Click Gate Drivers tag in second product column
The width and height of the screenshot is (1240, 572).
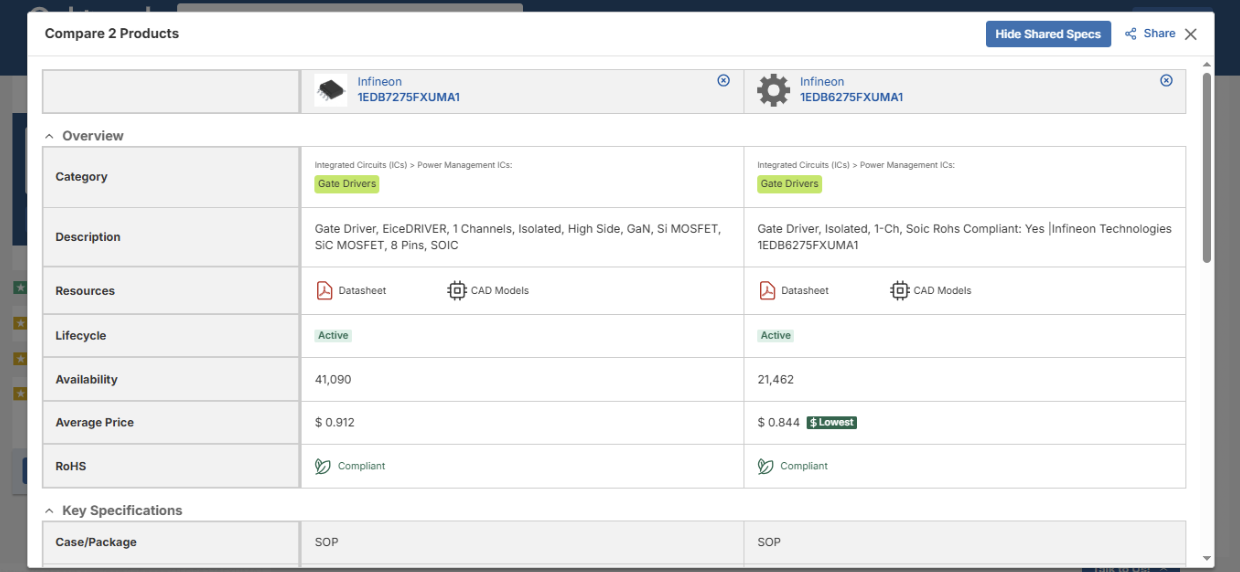click(790, 184)
